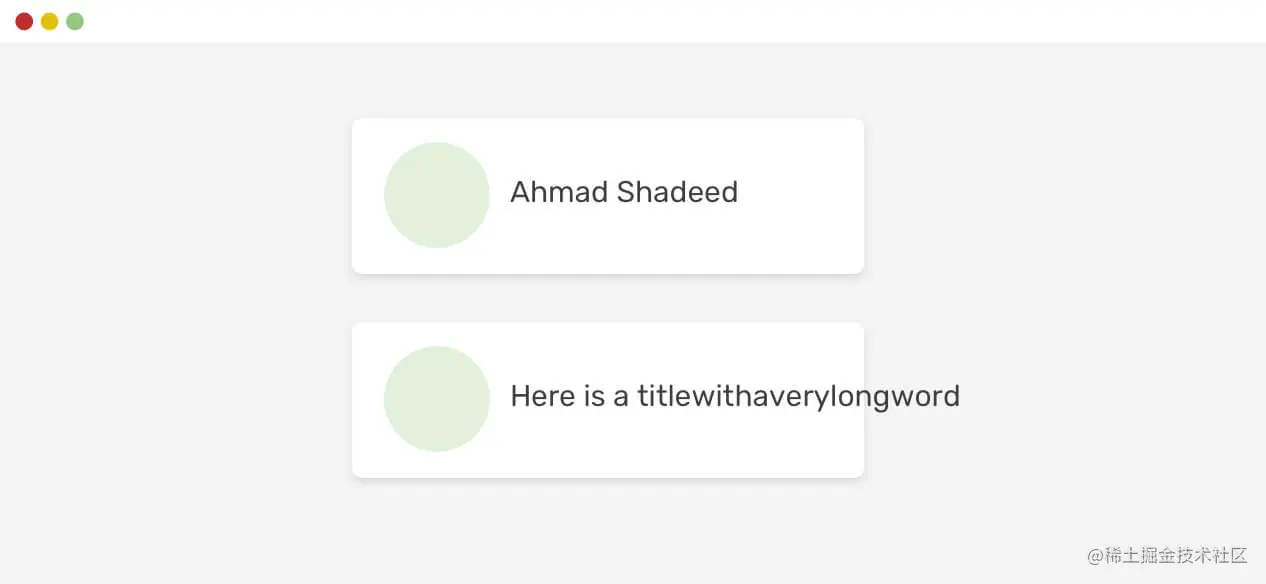Click the word "Here" in the second card
1266x584 pixels.
(544, 397)
